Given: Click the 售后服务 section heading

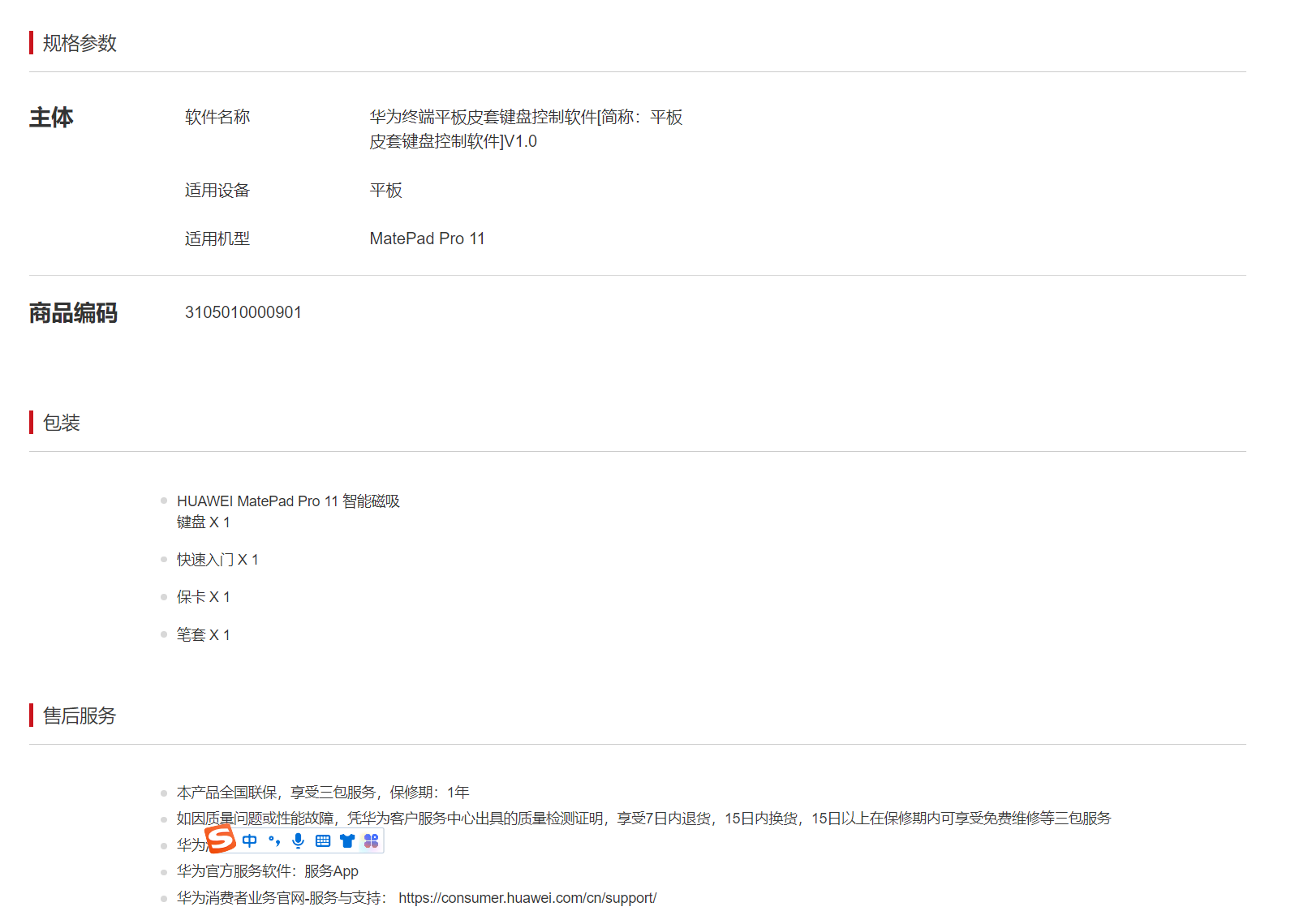Looking at the screenshot, I should pyautogui.click(x=80, y=716).
